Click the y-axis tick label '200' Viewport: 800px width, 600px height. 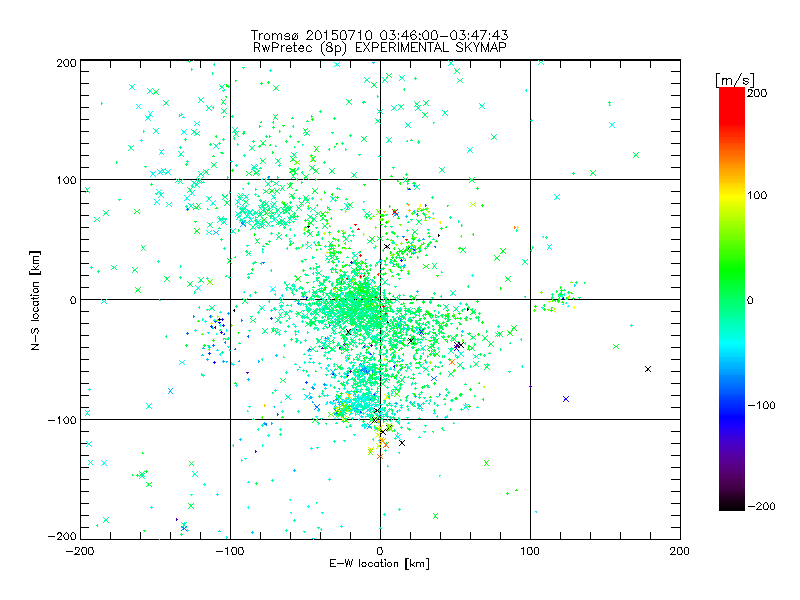point(66,63)
